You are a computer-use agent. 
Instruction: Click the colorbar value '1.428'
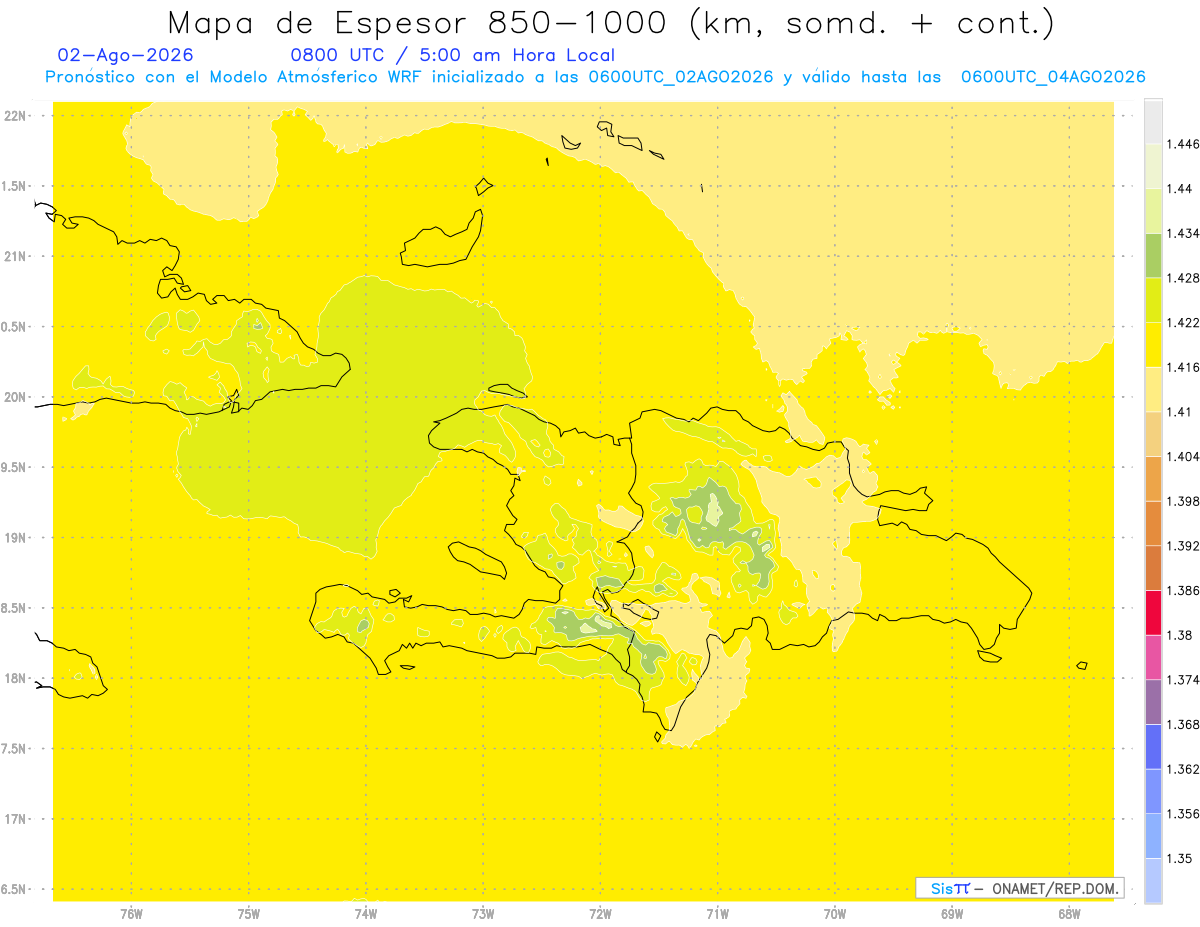point(1182,278)
